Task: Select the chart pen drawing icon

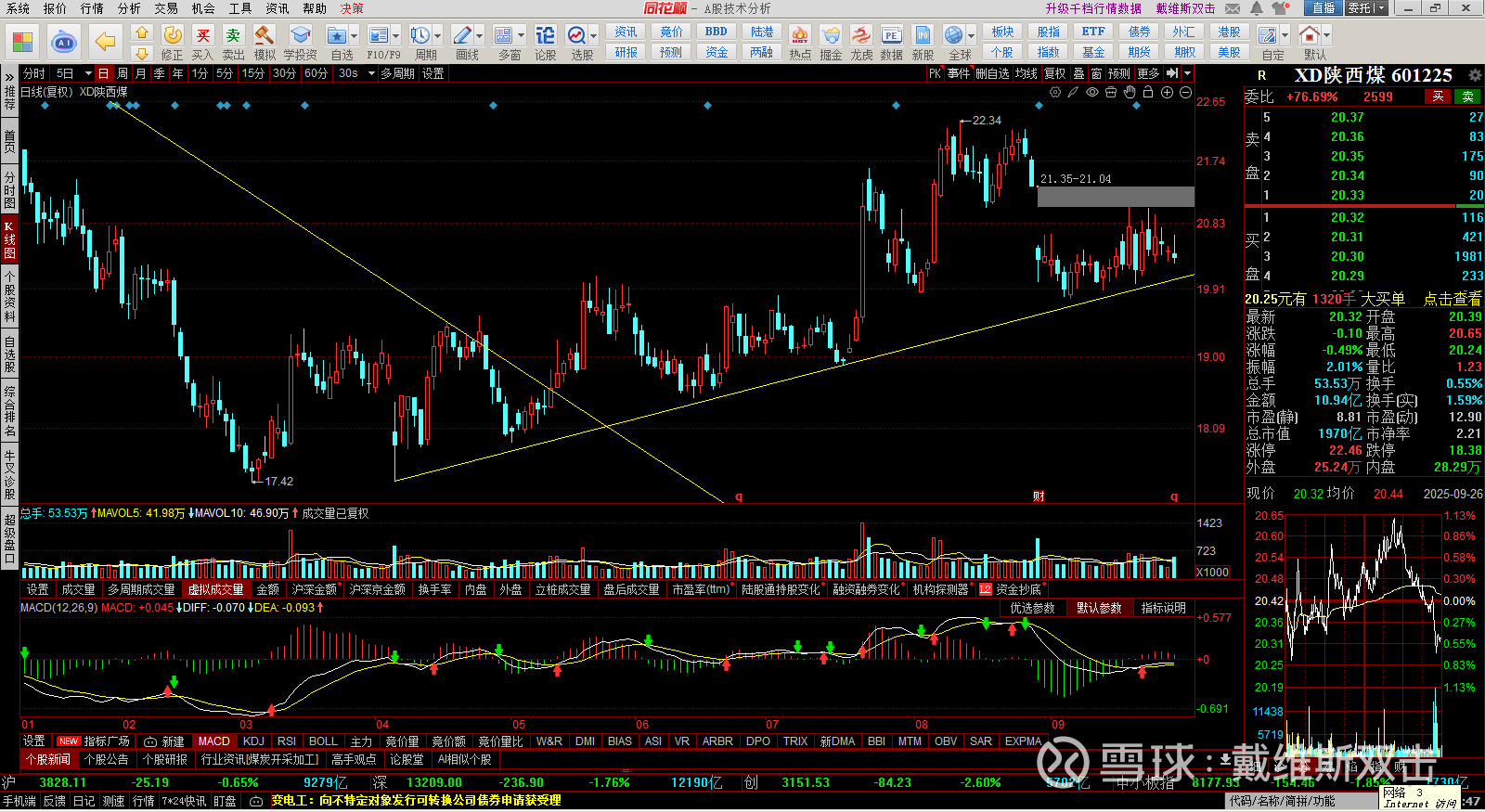Action: tap(1074, 92)
